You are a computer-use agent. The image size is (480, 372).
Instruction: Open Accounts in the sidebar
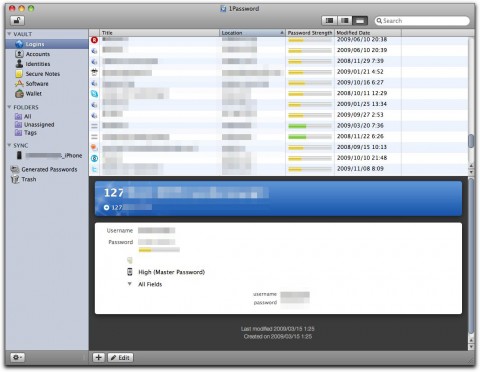tap(38, 54)
